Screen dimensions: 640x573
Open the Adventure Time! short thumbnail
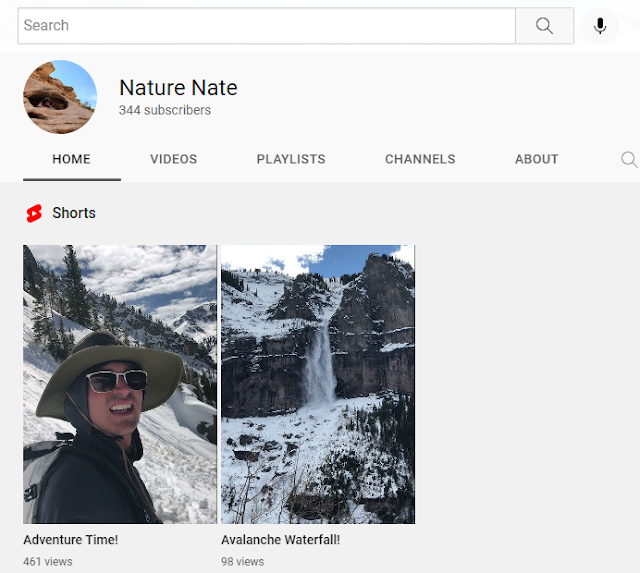point(120,384)
